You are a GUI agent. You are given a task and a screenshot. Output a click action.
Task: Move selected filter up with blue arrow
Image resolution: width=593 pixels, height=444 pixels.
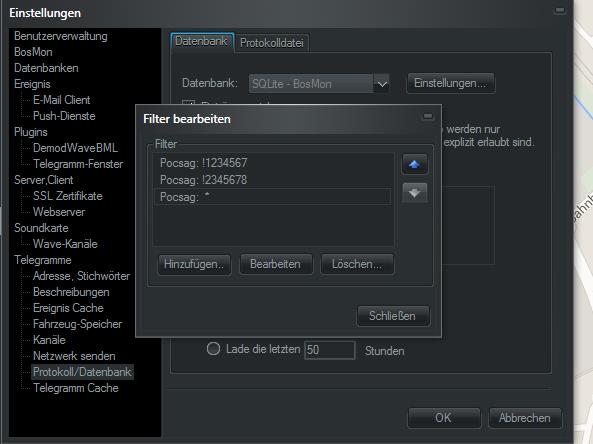coord(415,164)
